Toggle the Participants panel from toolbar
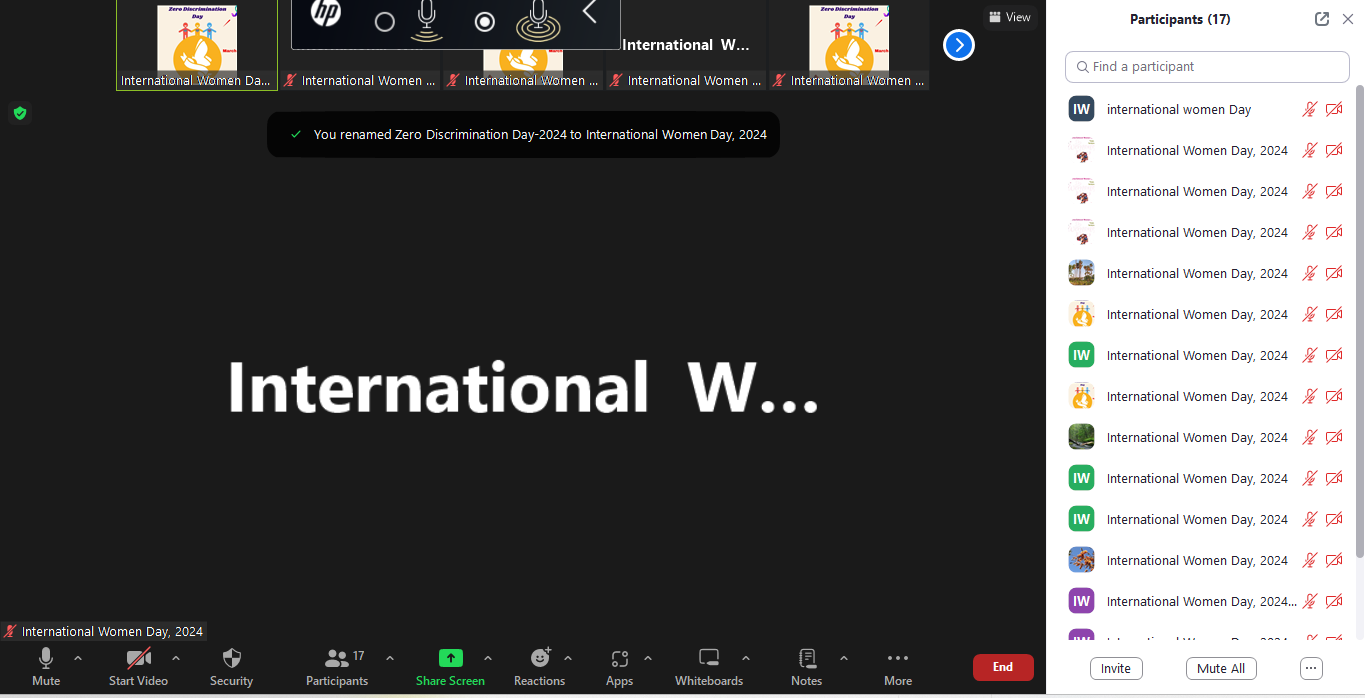This screenshot has height=698, width=1365. [337, 666]
